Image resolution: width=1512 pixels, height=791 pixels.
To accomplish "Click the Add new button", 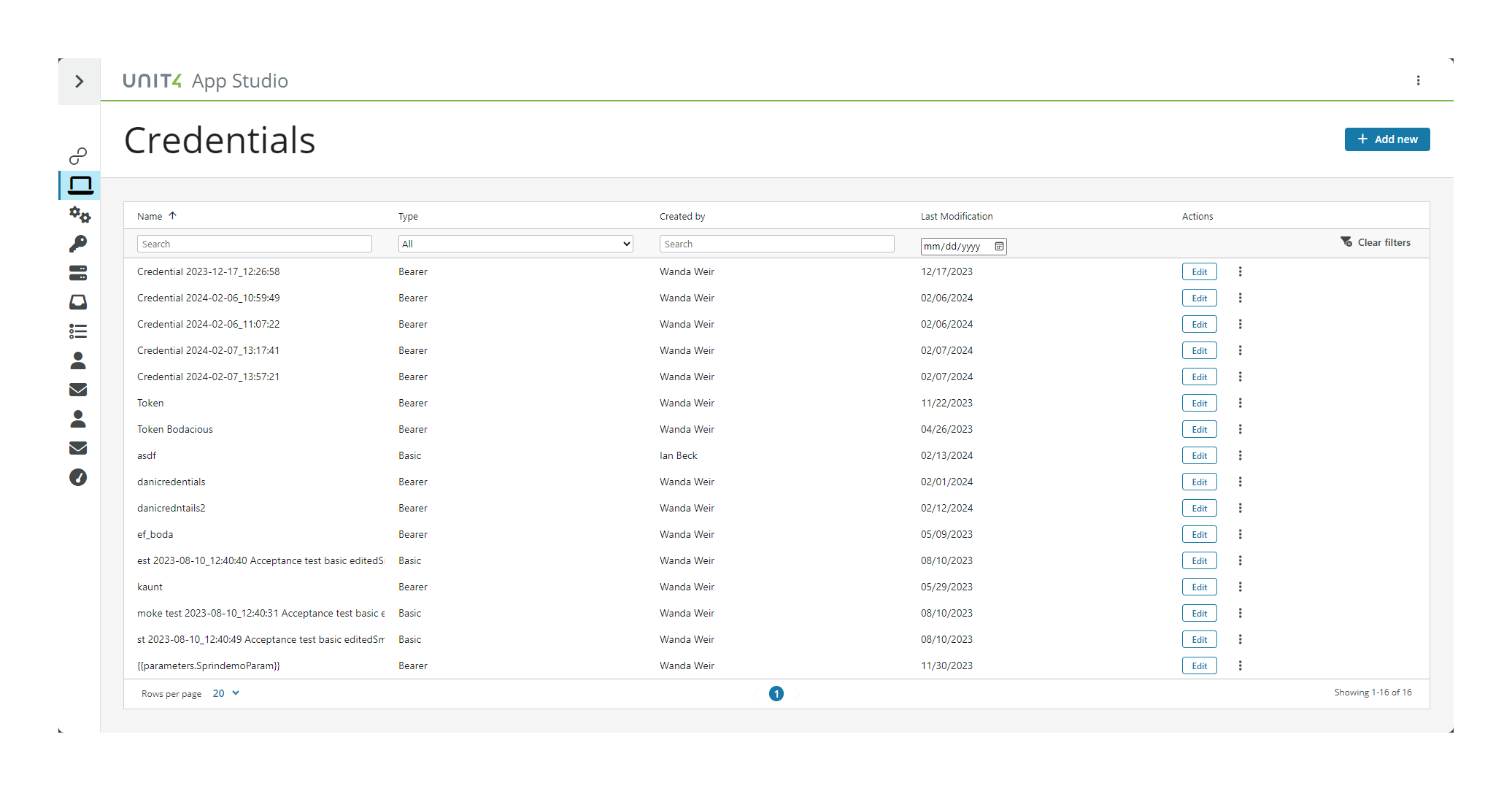I will click(x=1386, y=139).
